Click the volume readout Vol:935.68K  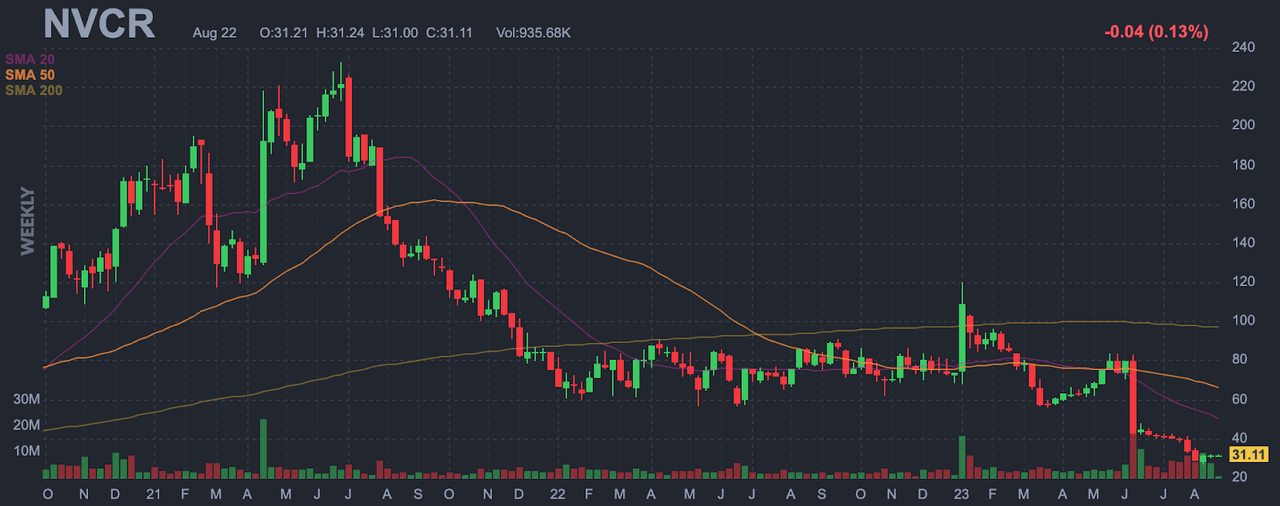click(x=535, y=32)
